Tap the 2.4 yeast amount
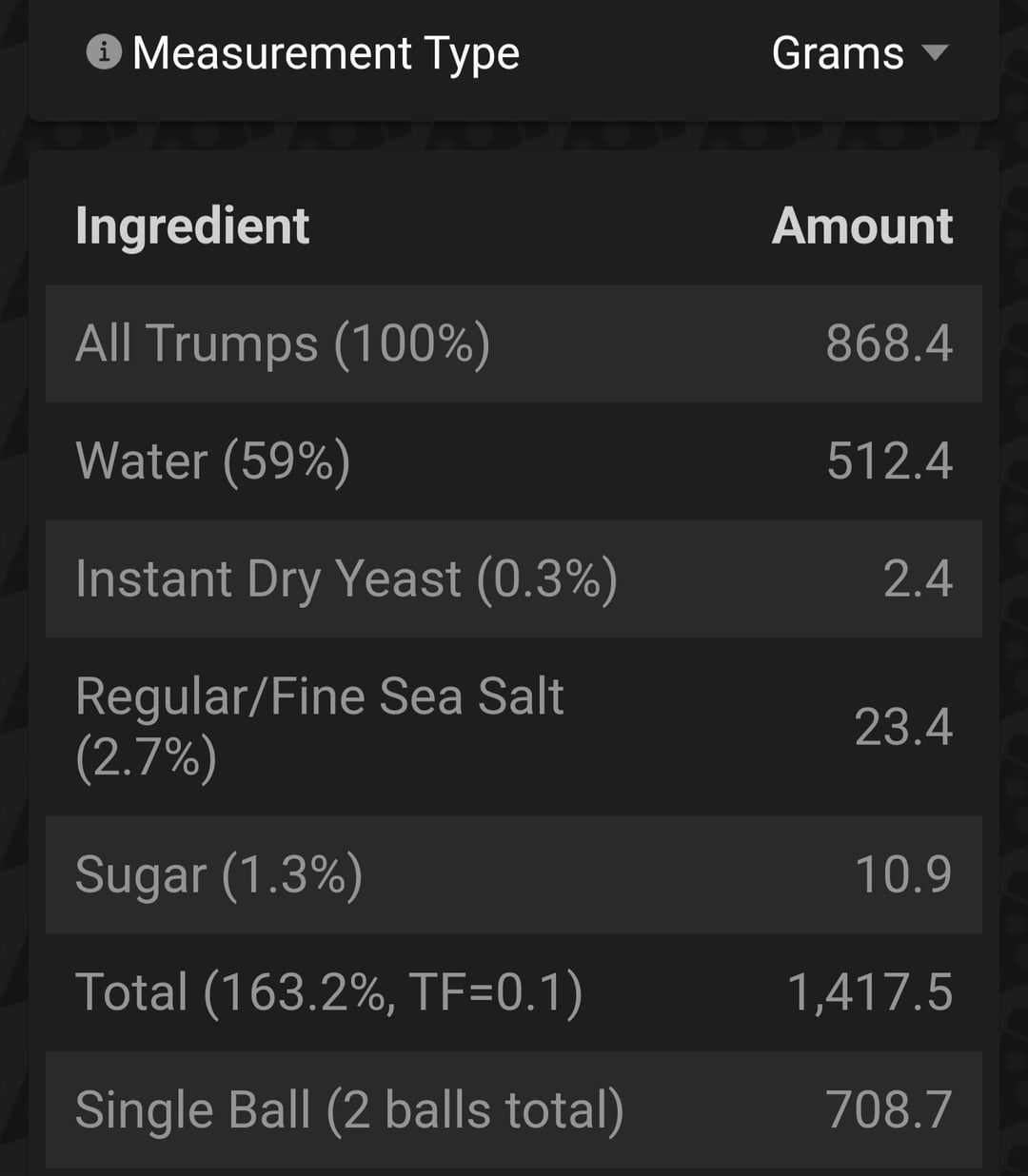The height and width of the screenshot is (1176, 1028). [918, 578]
